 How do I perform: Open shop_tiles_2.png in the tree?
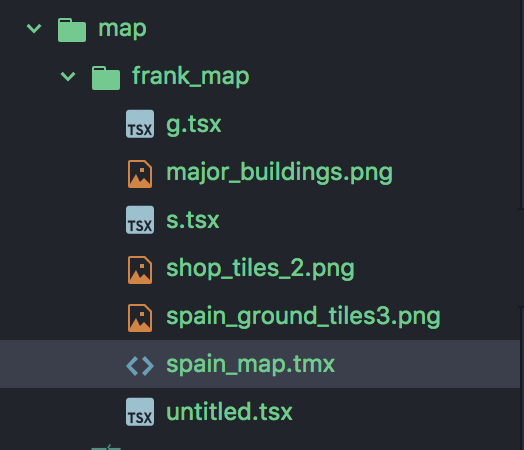click(260, 269)
